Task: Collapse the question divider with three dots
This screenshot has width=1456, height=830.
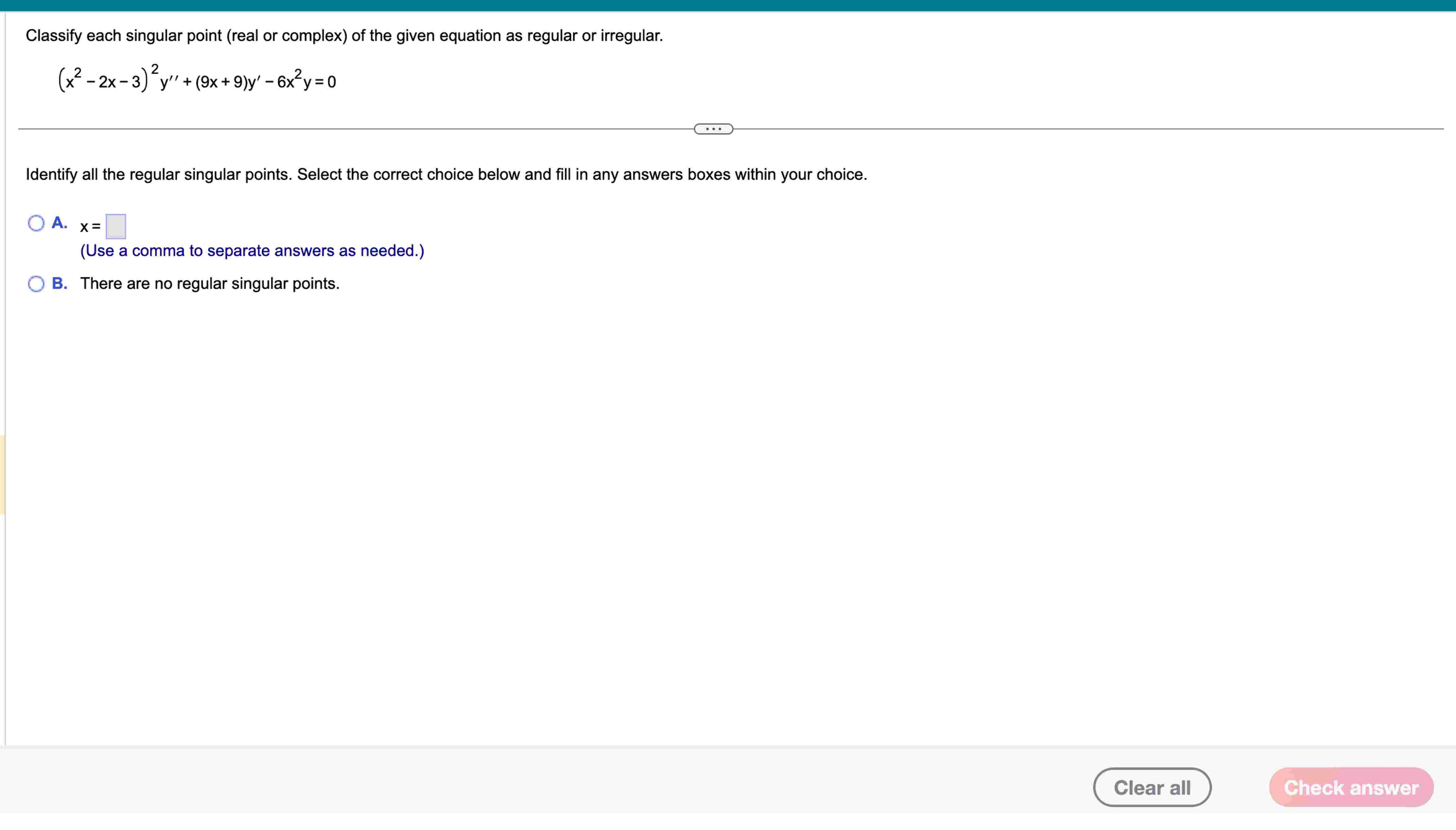Action: 713,130
